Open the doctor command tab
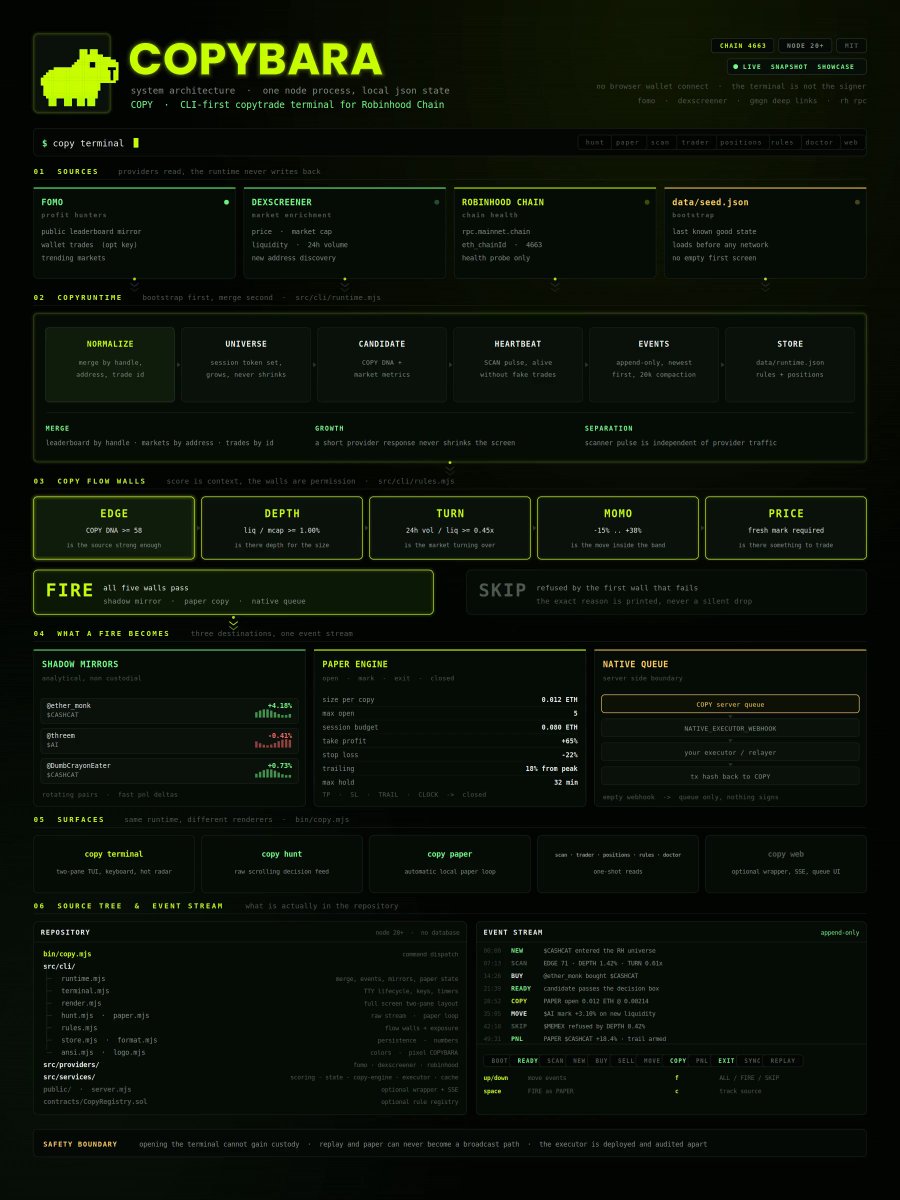 coord(819,142)
